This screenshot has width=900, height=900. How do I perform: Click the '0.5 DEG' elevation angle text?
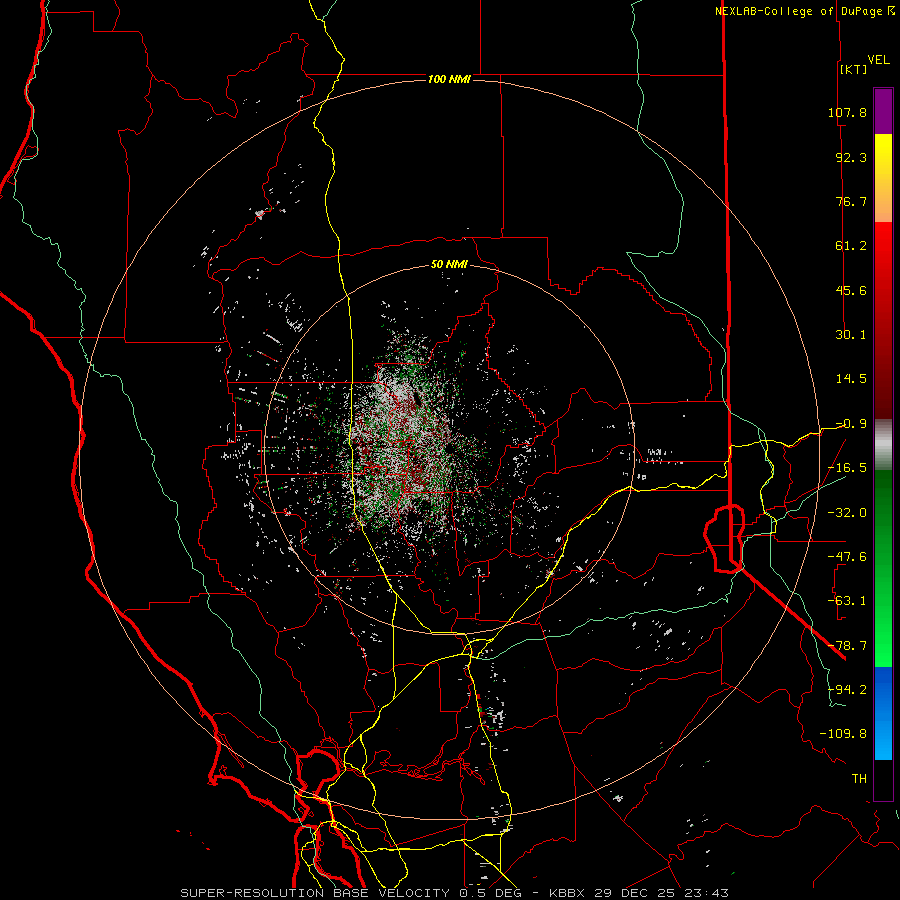click(492, 893)
